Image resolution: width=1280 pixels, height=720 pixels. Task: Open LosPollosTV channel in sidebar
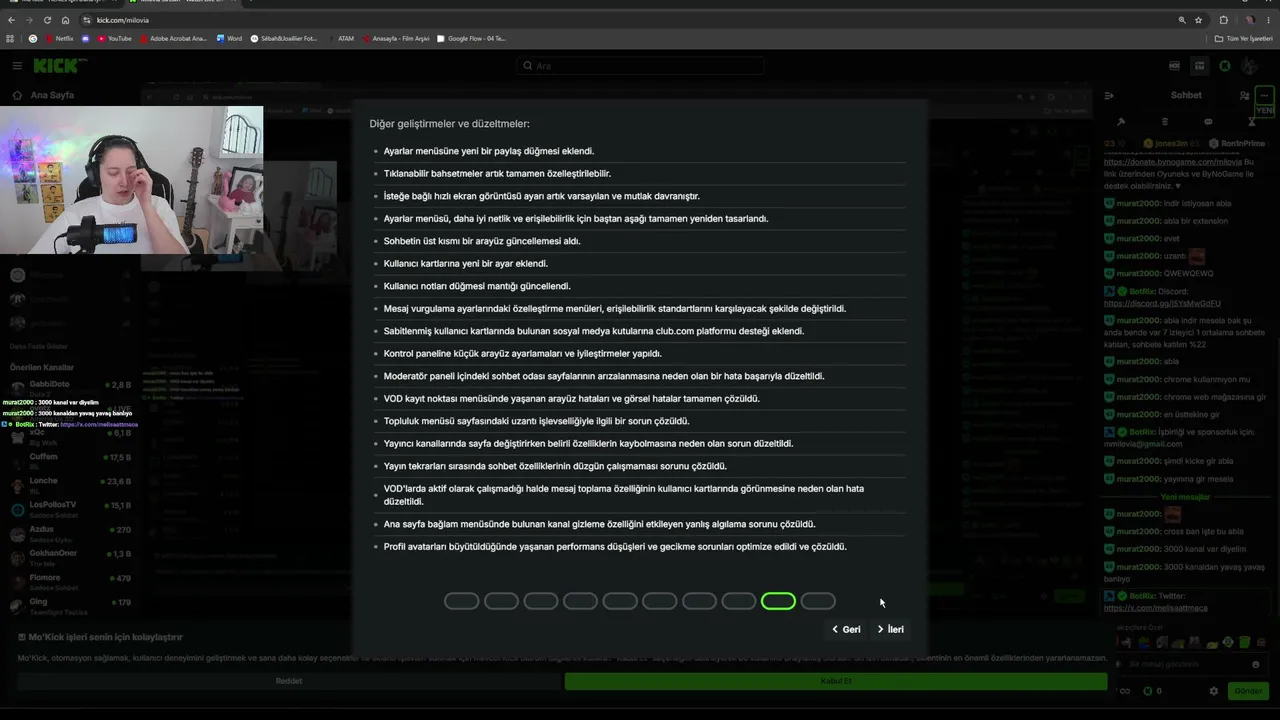click(70, 509)
